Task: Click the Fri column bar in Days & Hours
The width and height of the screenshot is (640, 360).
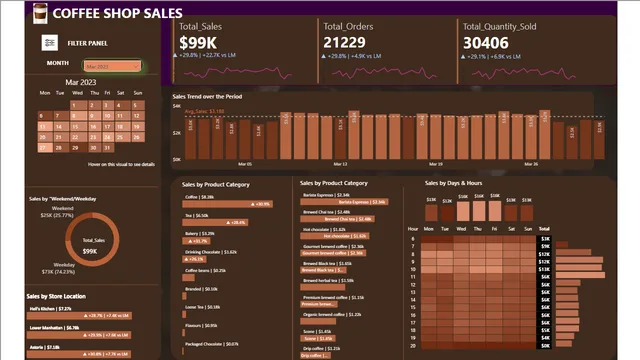Action: (495, 211)
